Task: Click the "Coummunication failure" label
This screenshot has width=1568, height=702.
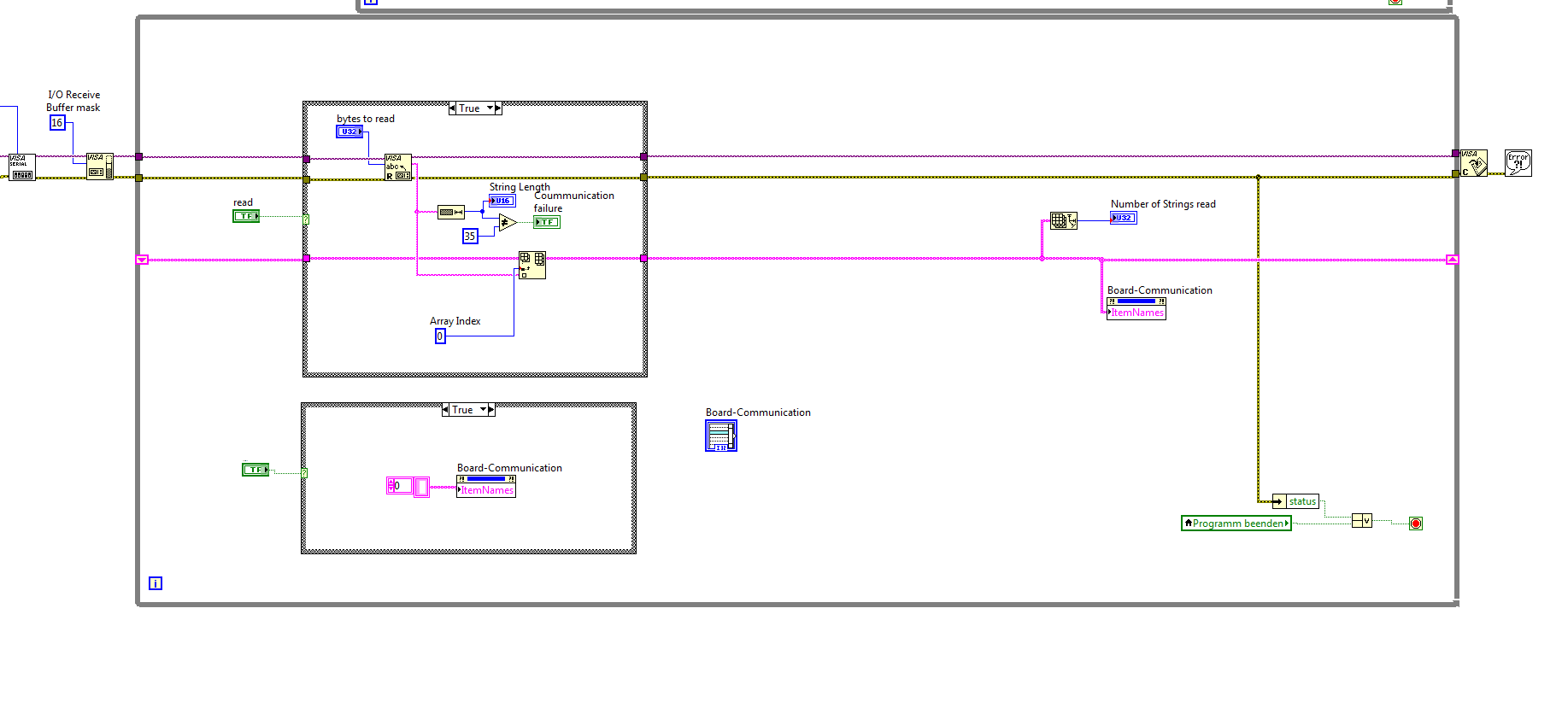Action: click(574, 202)
